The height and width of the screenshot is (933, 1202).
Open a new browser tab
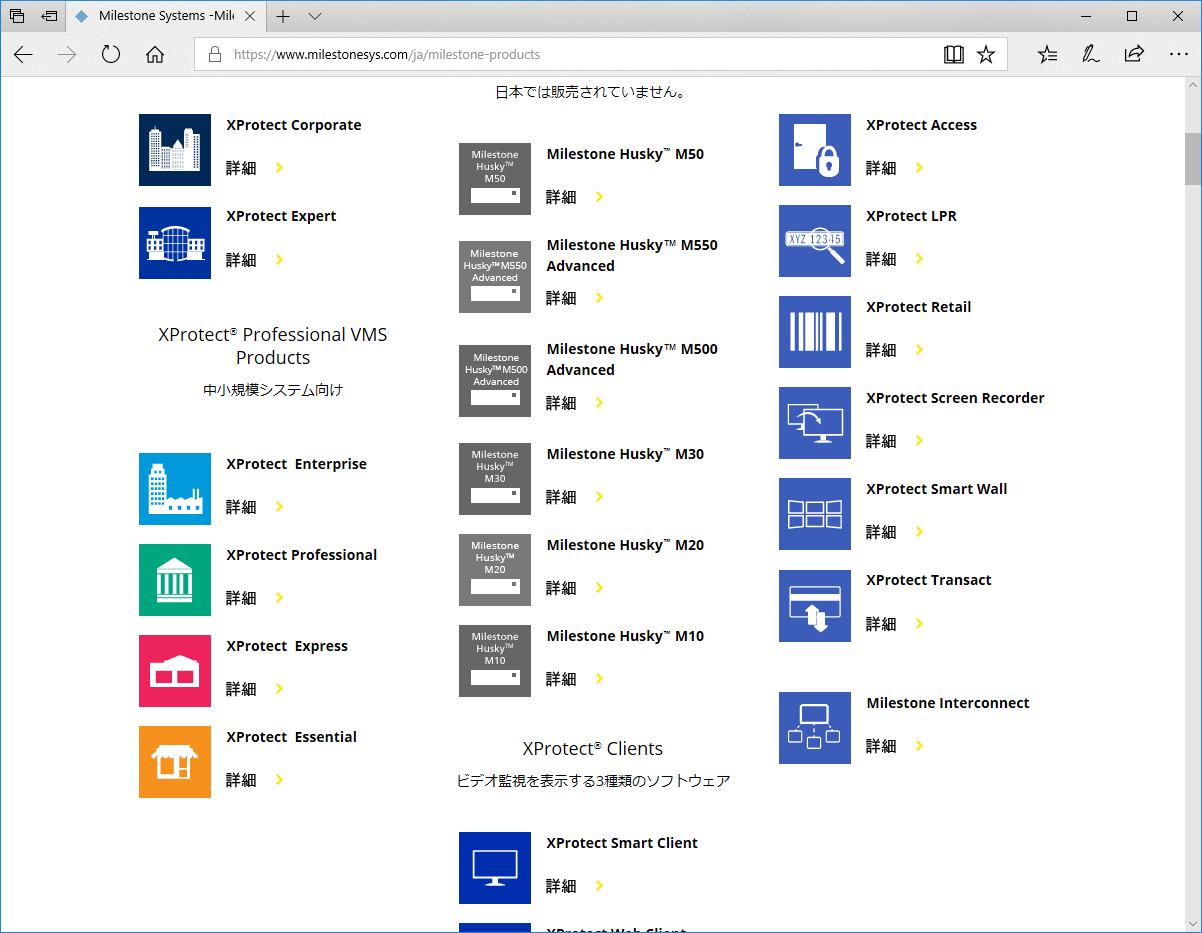point(283,16)
